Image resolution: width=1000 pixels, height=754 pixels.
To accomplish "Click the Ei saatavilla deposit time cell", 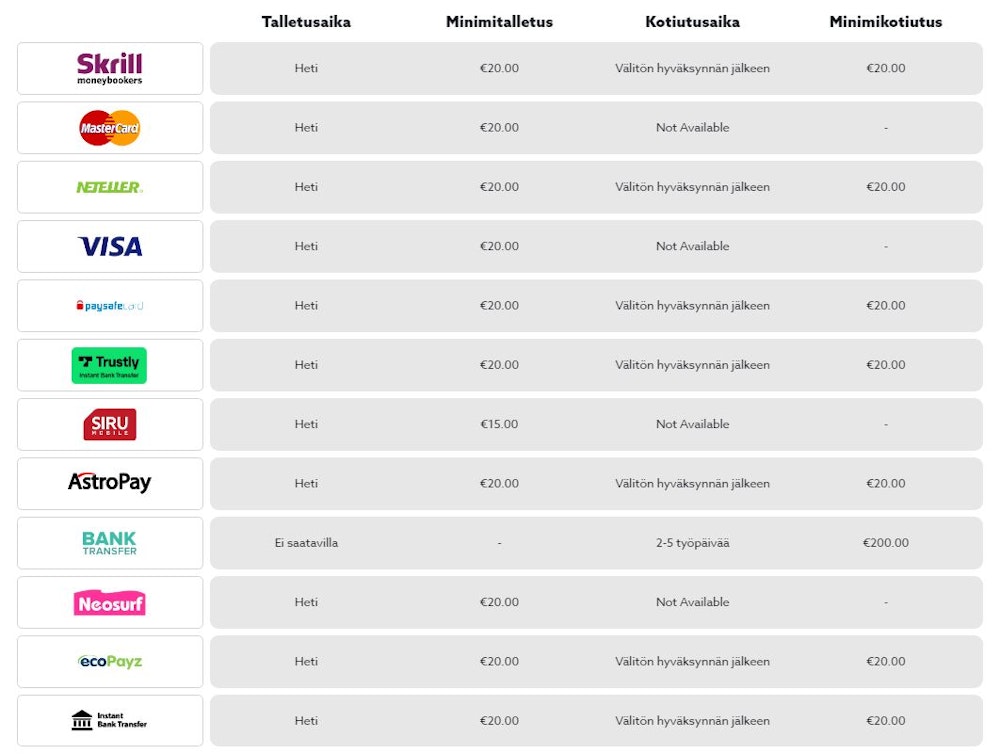I will pyautogui.click(x=306, y=543).
